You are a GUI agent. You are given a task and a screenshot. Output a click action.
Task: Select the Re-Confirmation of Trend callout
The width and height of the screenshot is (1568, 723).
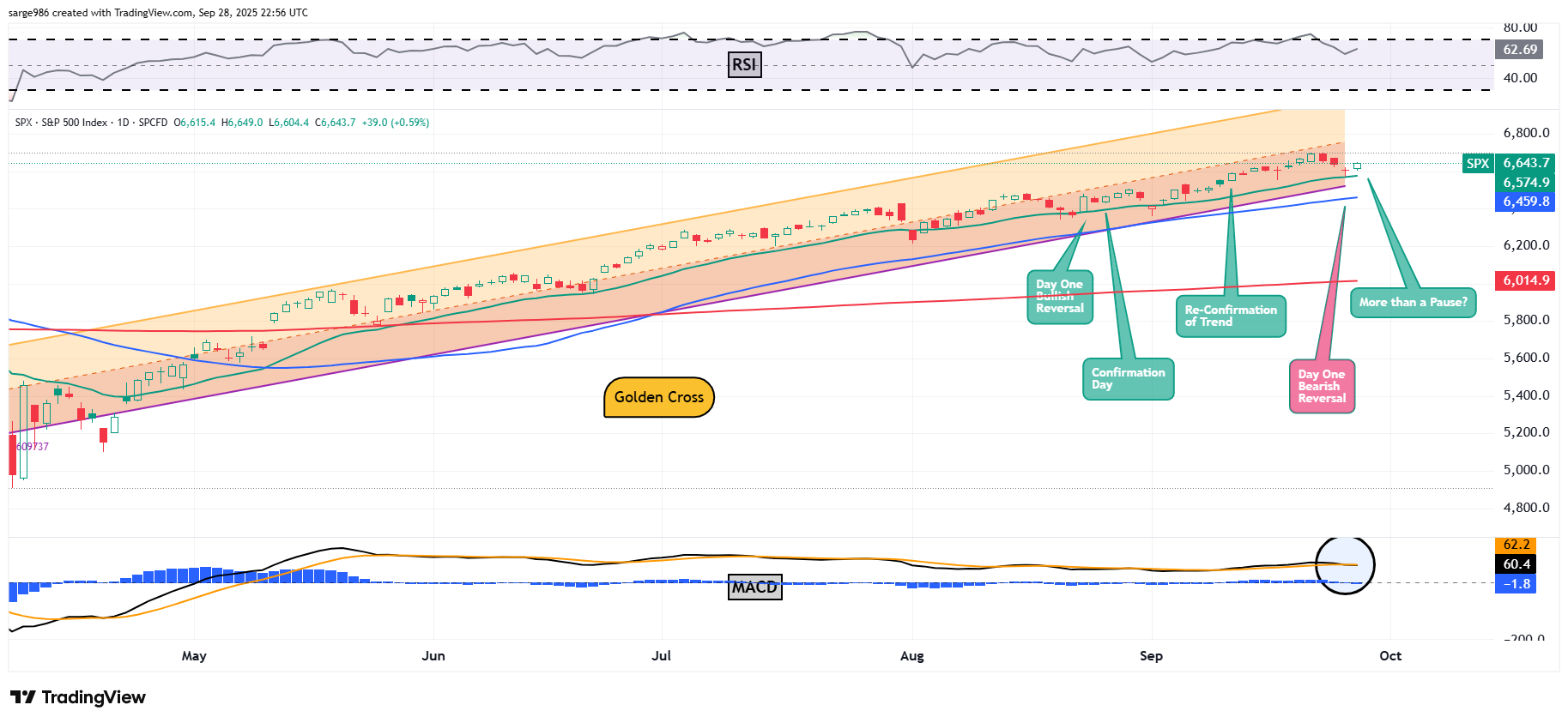click(x=1230, y=316)
